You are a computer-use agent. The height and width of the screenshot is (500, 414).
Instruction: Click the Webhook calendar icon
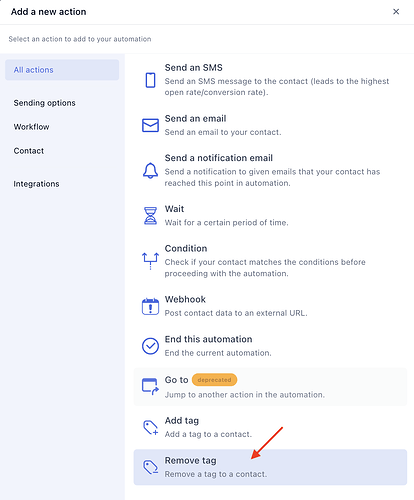coord(150,306)
